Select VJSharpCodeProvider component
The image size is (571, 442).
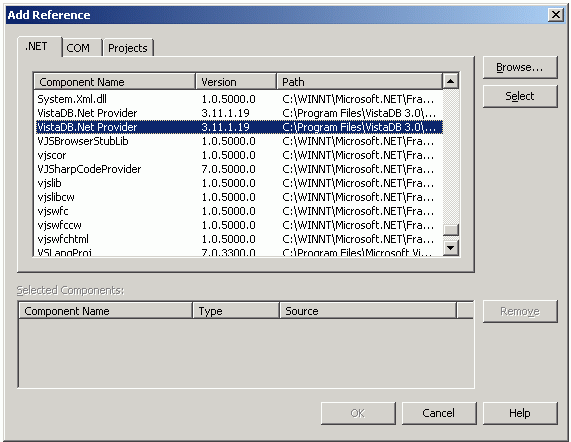pyautogui.click(x=239, y=169)
